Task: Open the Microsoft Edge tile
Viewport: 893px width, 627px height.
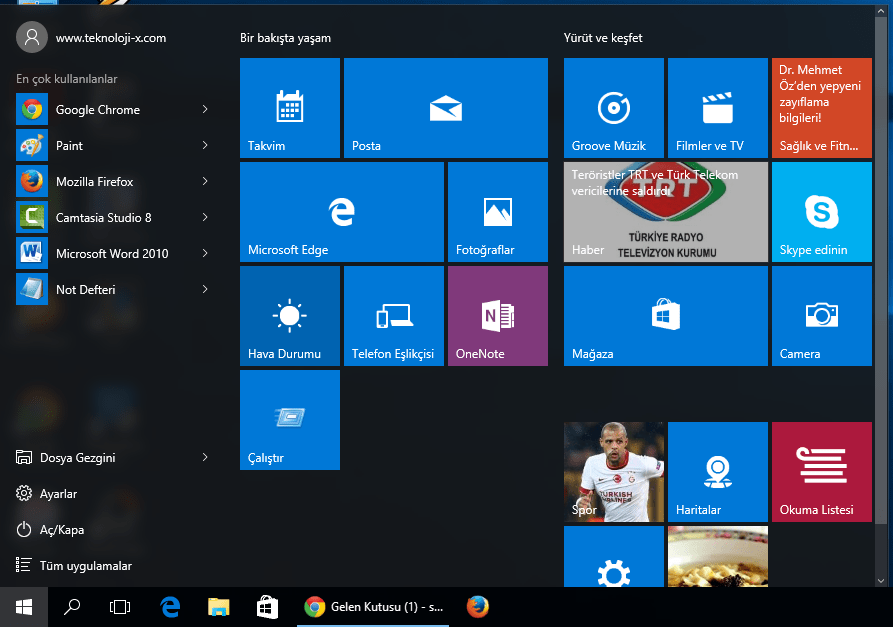Action: click(x=340, y=211)
